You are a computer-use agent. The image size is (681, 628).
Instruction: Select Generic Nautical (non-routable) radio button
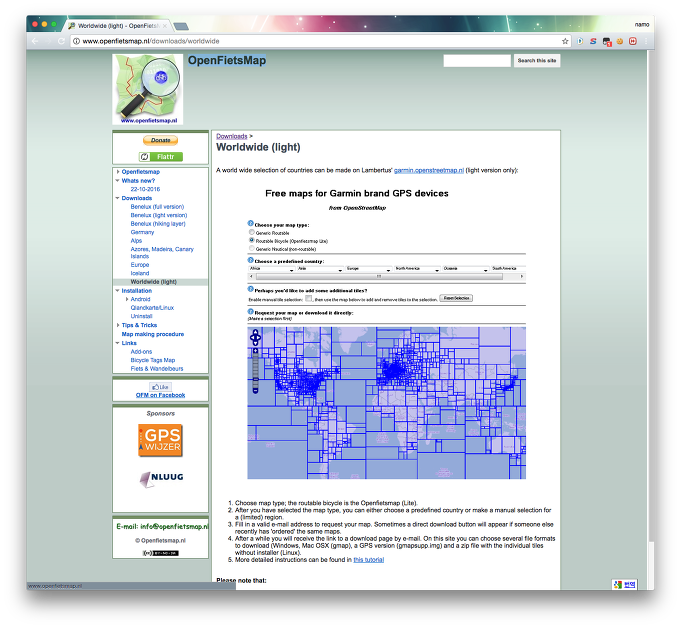pyautogui.click(x=251, y=248)
